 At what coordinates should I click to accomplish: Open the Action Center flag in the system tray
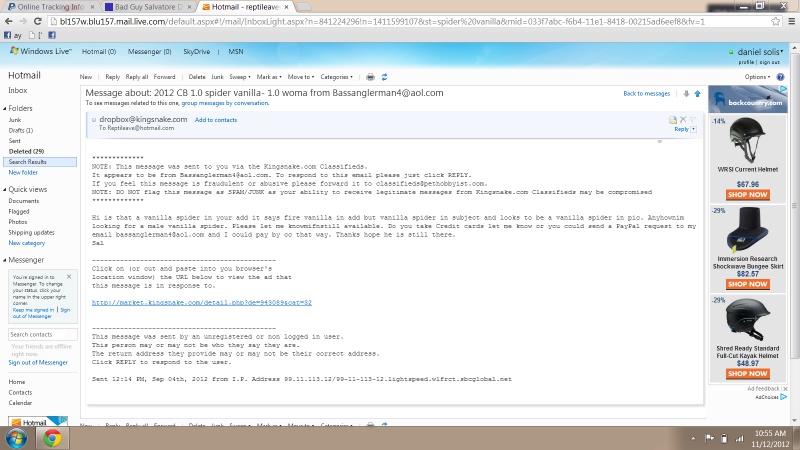pyautogui.click(x=709, y=438)
